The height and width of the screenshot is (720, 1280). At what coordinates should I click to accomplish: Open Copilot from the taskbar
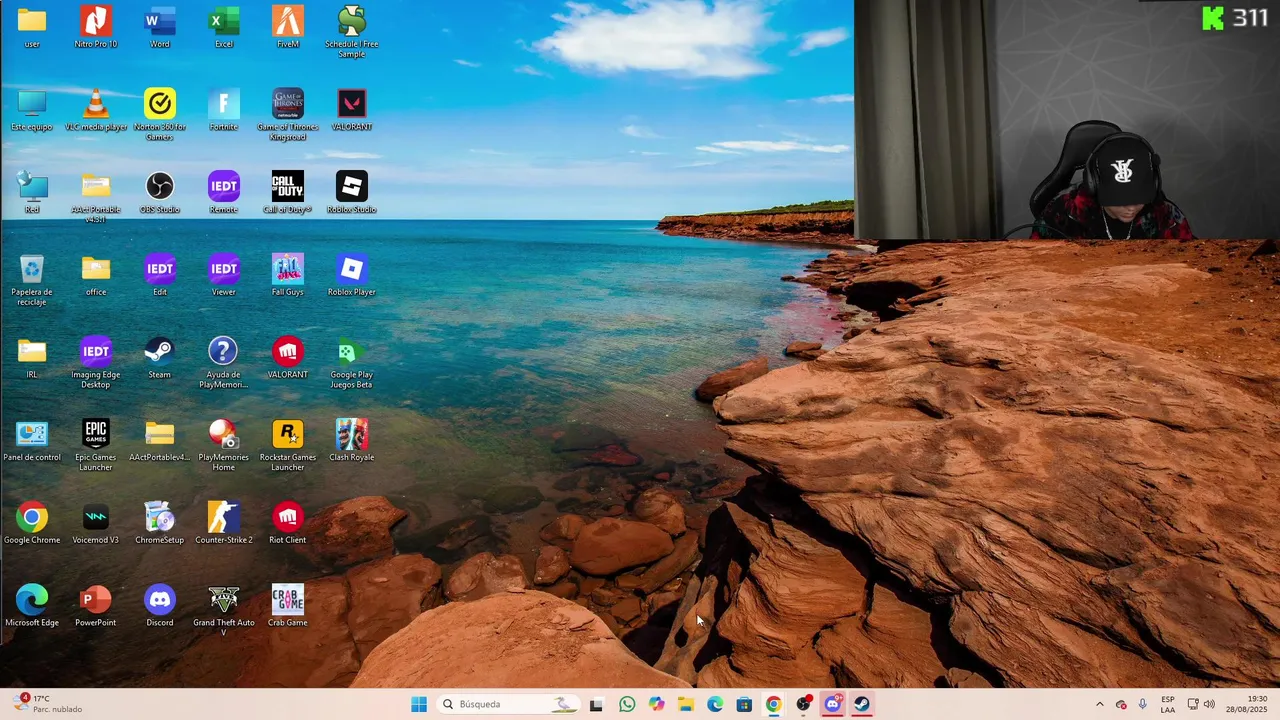click(656, 704)
